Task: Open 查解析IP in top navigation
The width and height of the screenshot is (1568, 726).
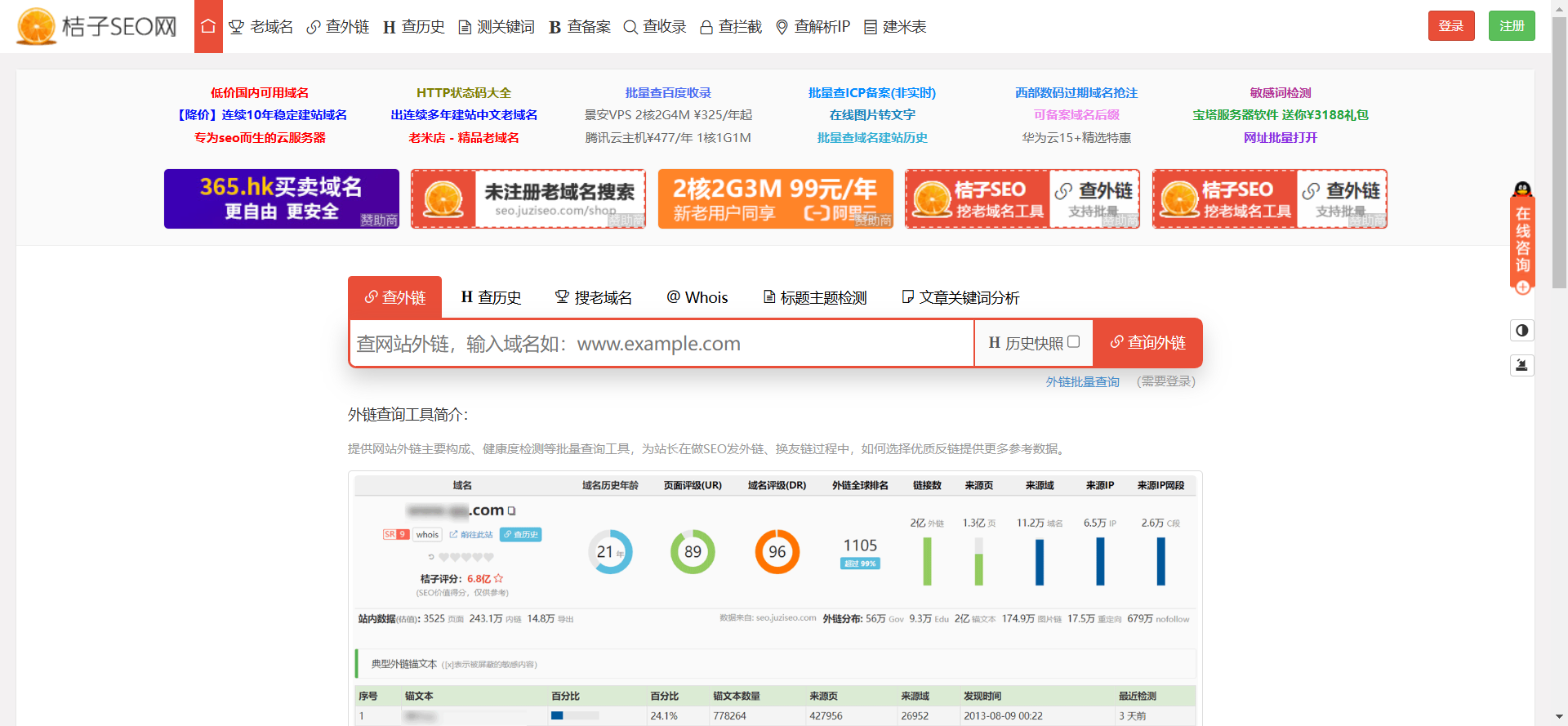Action: click(813, 27)
